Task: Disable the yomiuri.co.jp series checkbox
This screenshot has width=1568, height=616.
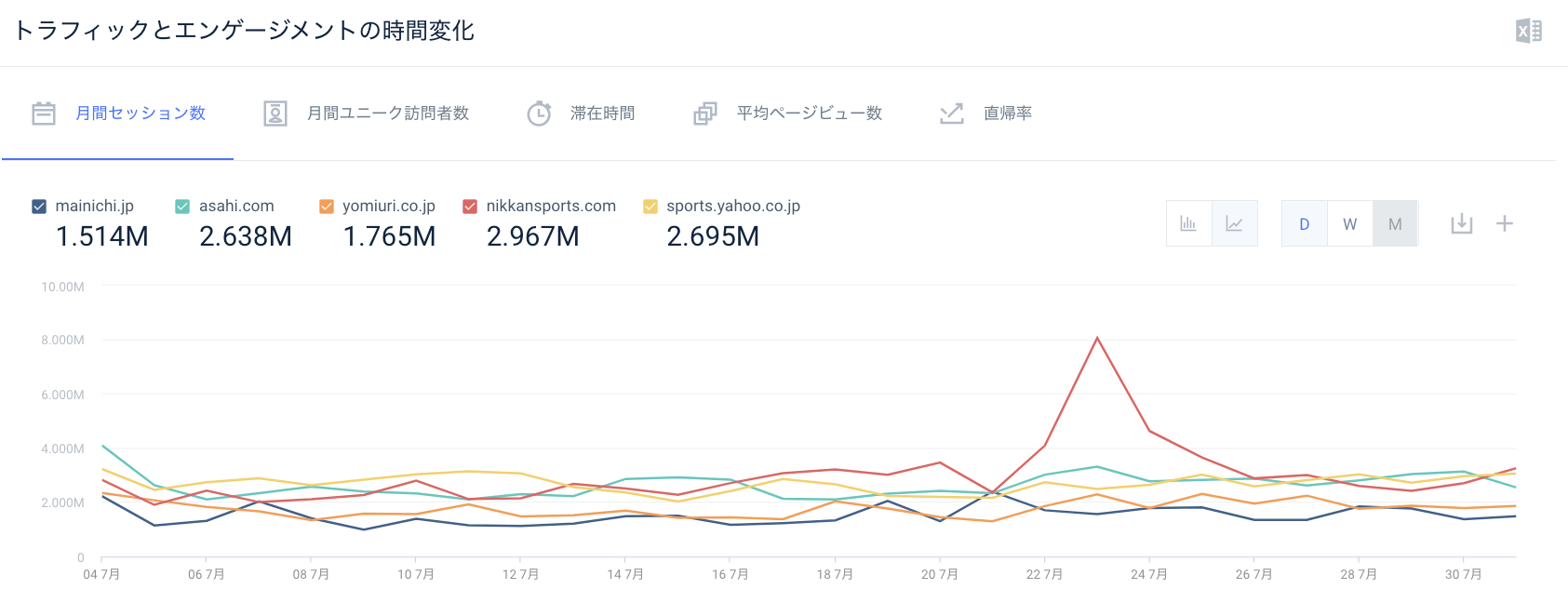Action: tap(327, 207)
